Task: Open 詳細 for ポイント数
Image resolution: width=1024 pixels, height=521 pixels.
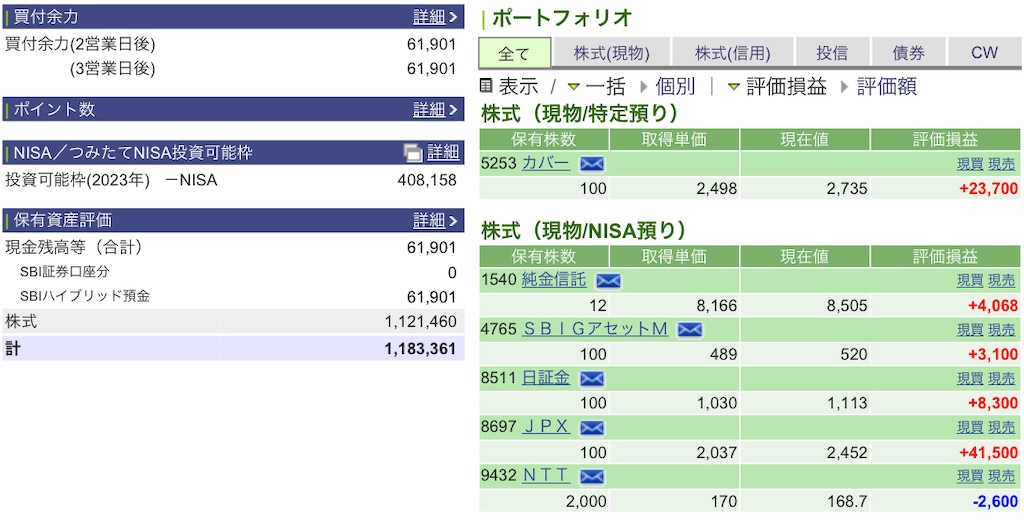Action: coord(435,109)
